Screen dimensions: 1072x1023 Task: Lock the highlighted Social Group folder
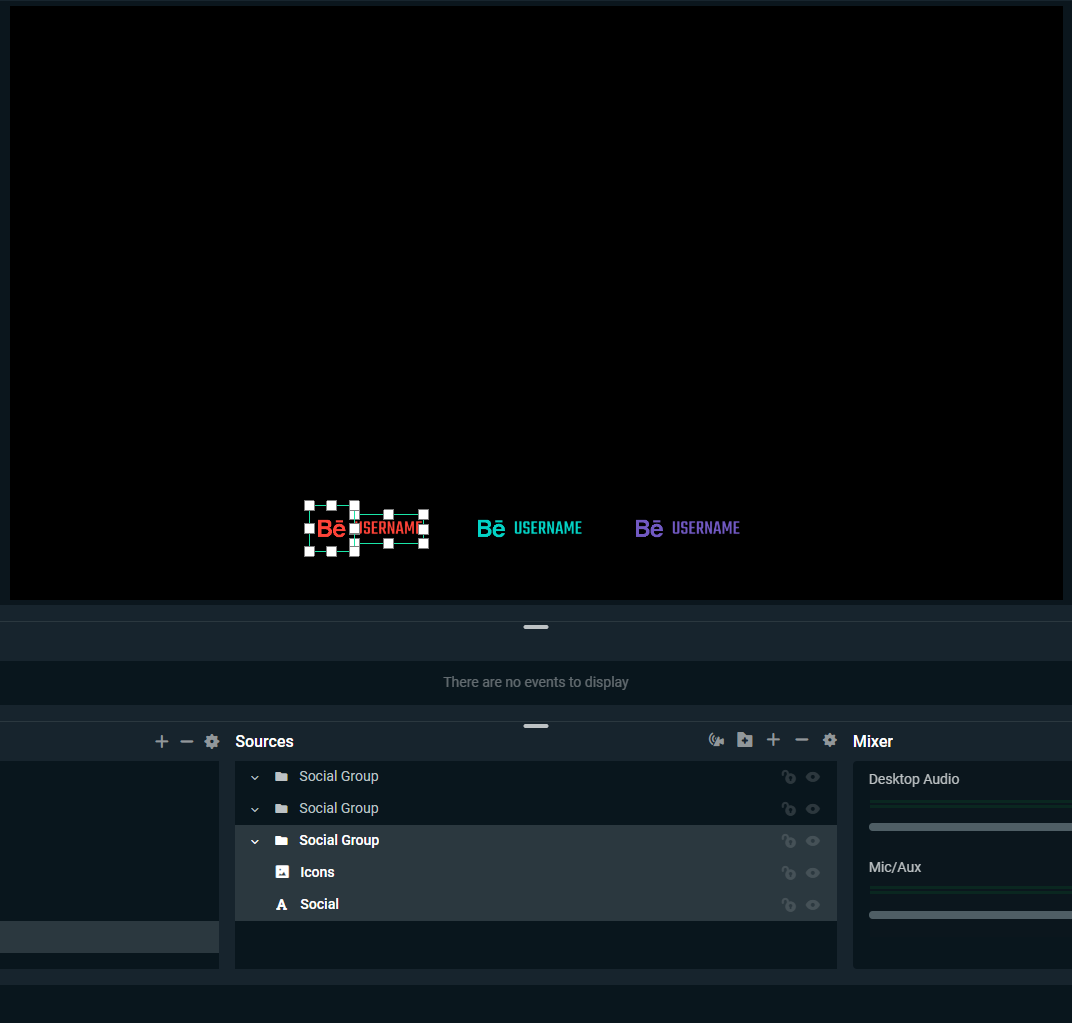point(789,841)
